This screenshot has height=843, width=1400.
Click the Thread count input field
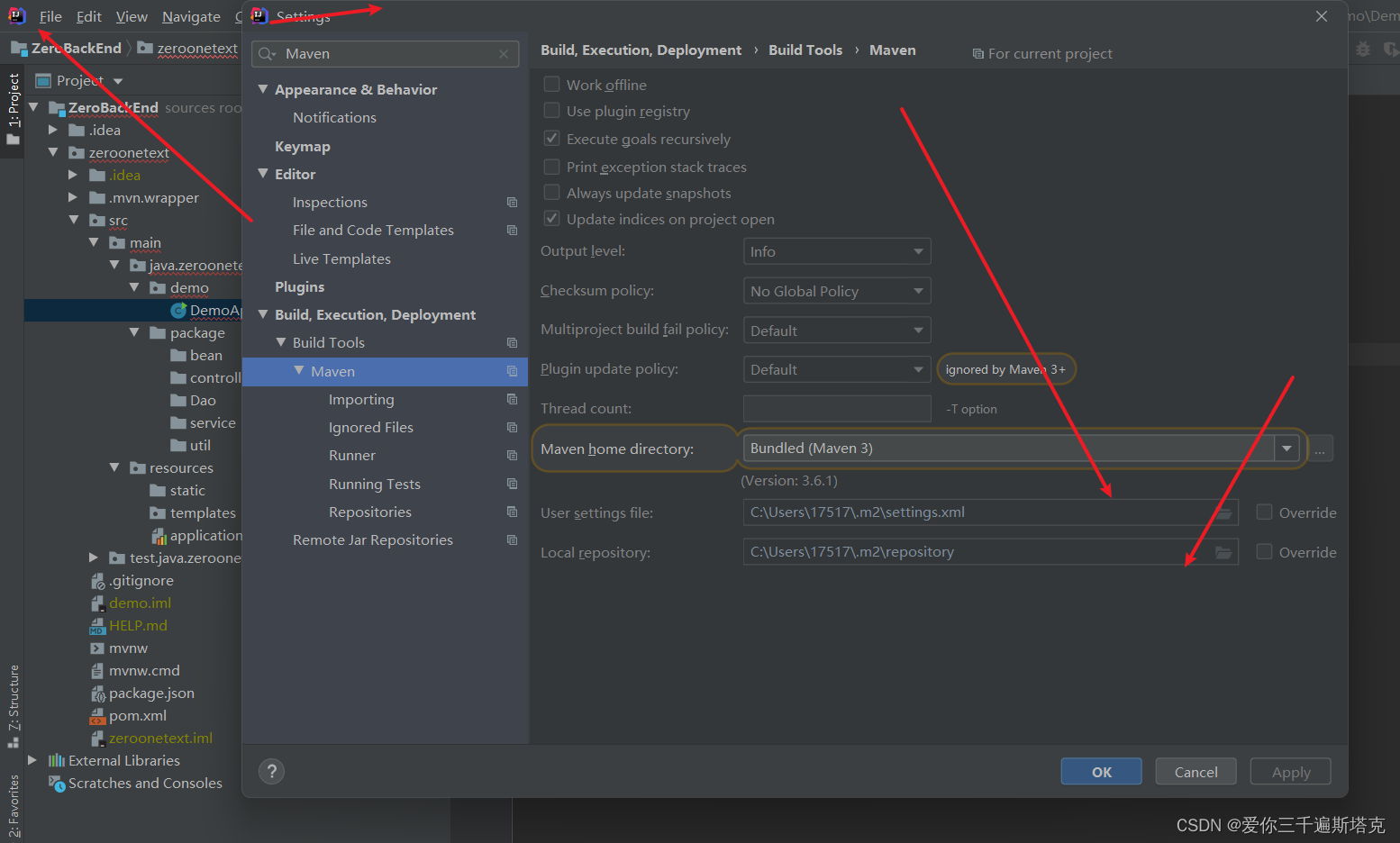[837, 409]
